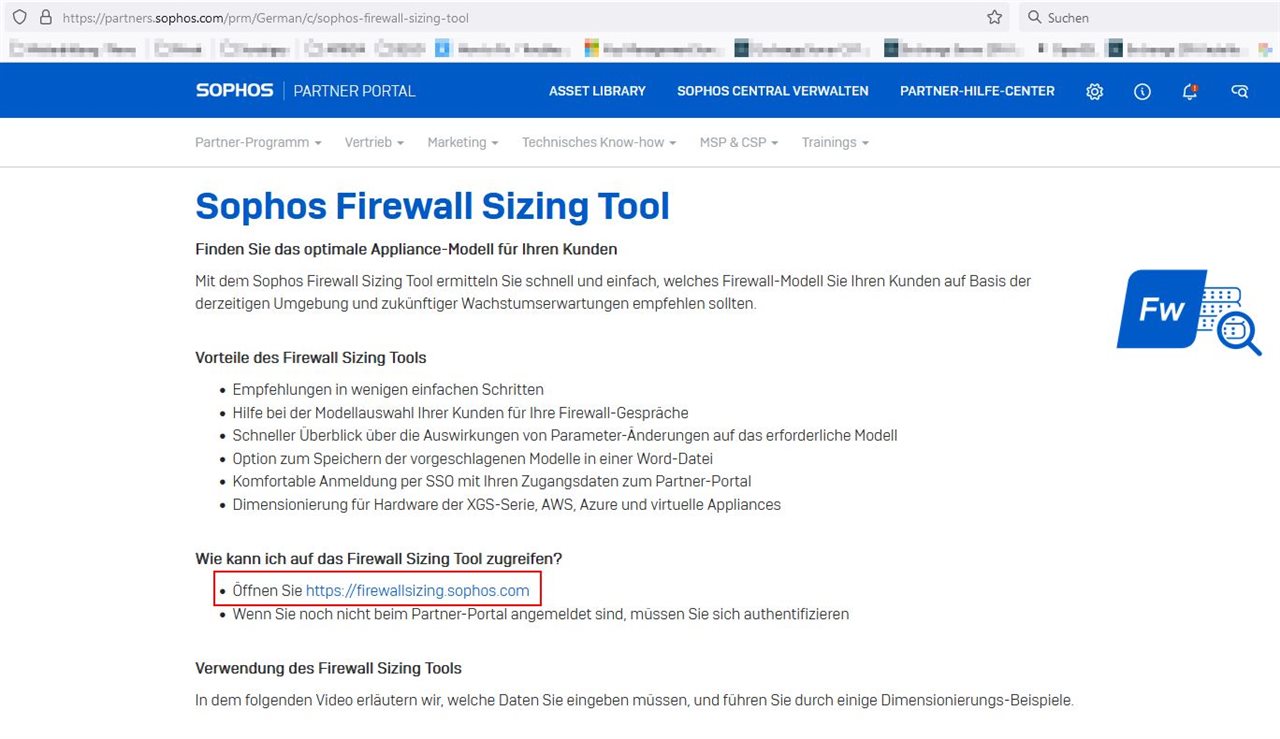
Task: Bookmark this page with the star icon
Action: point(994,17)
